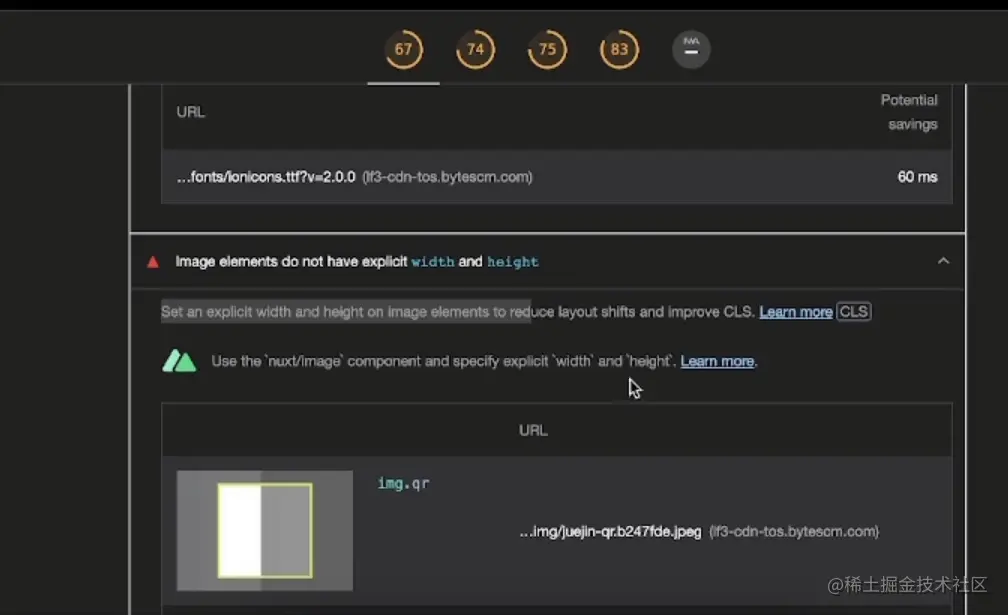Select the lf3-cdn-tos.bytescm.com text beside ionicons
The image size is (1008, 615).
[x=447, y=177]
